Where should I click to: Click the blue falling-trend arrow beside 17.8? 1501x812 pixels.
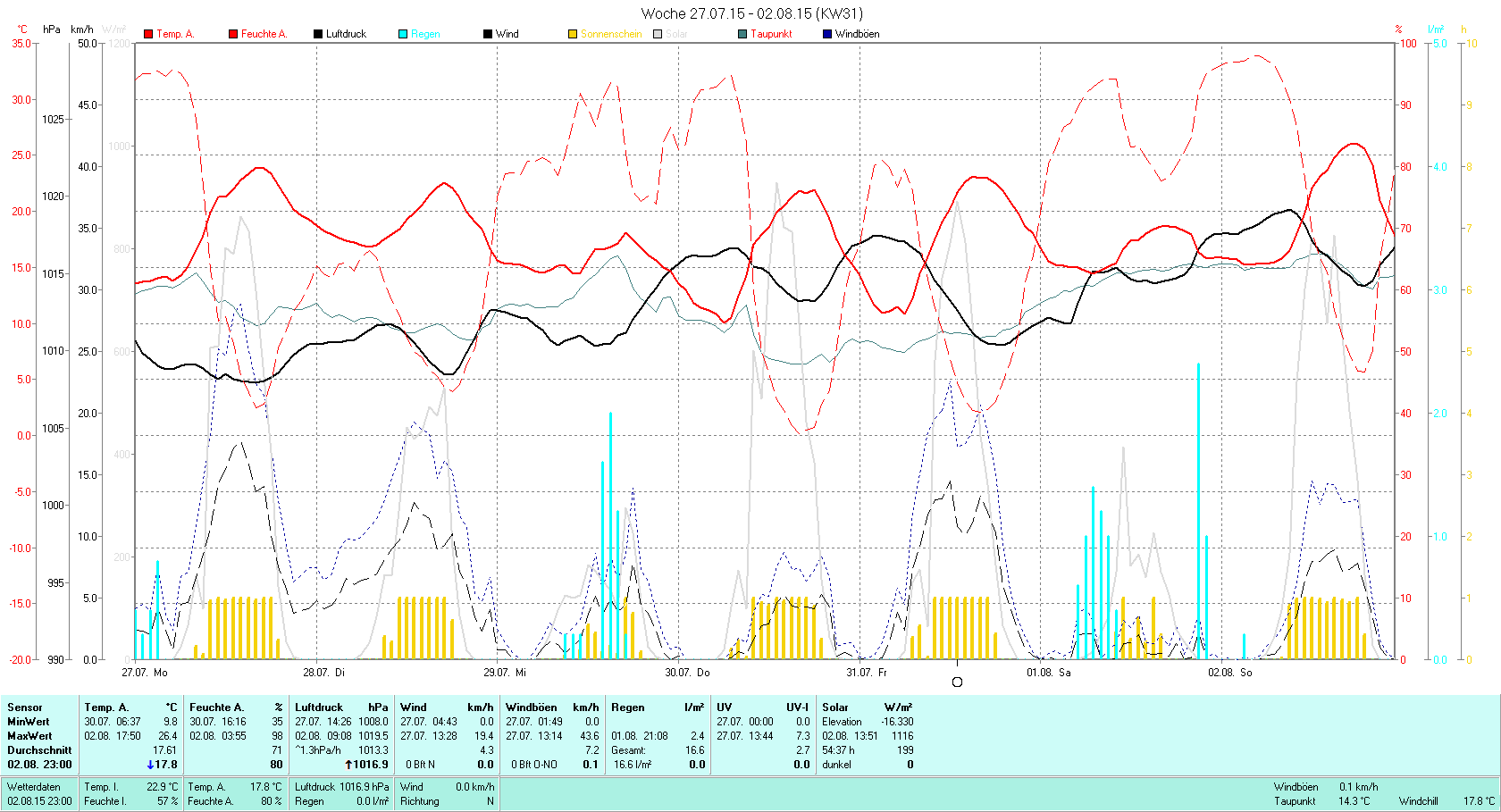(x=150, y=765)
